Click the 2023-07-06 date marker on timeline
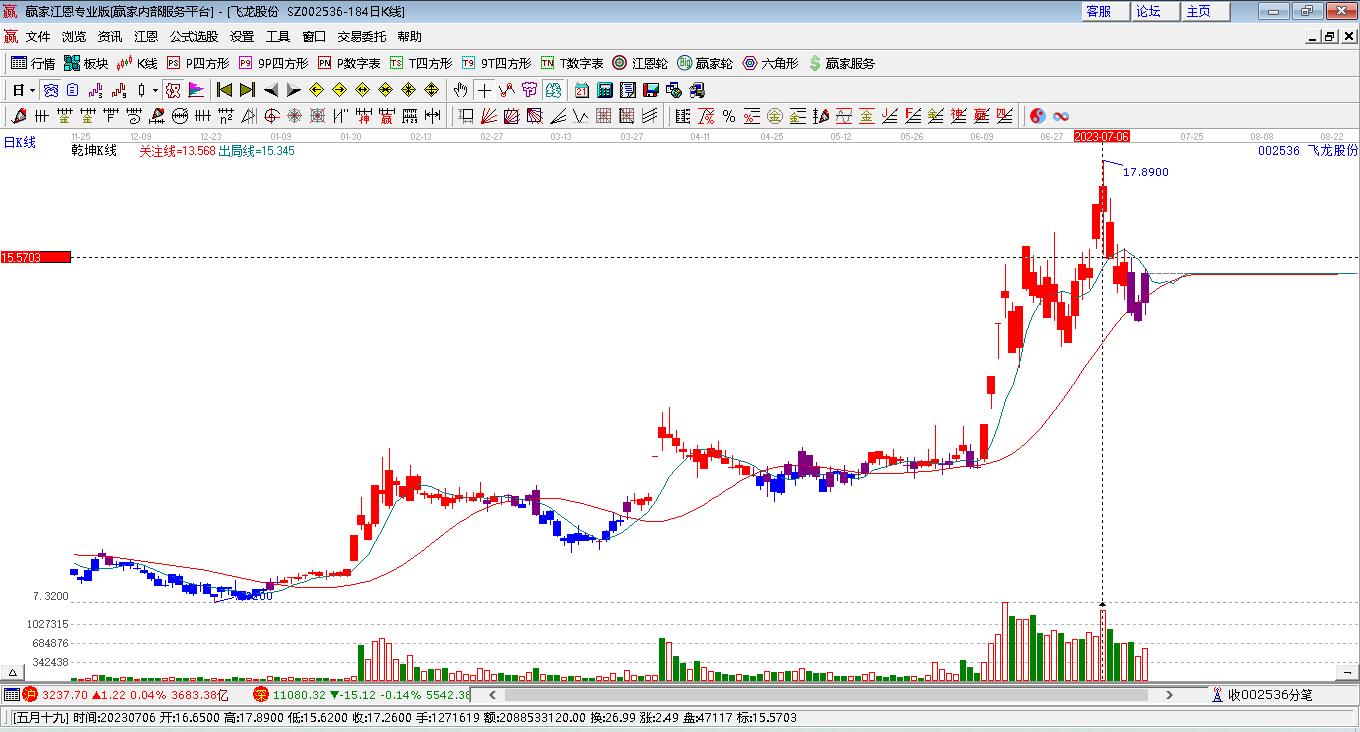 (x=1101, y=136)
